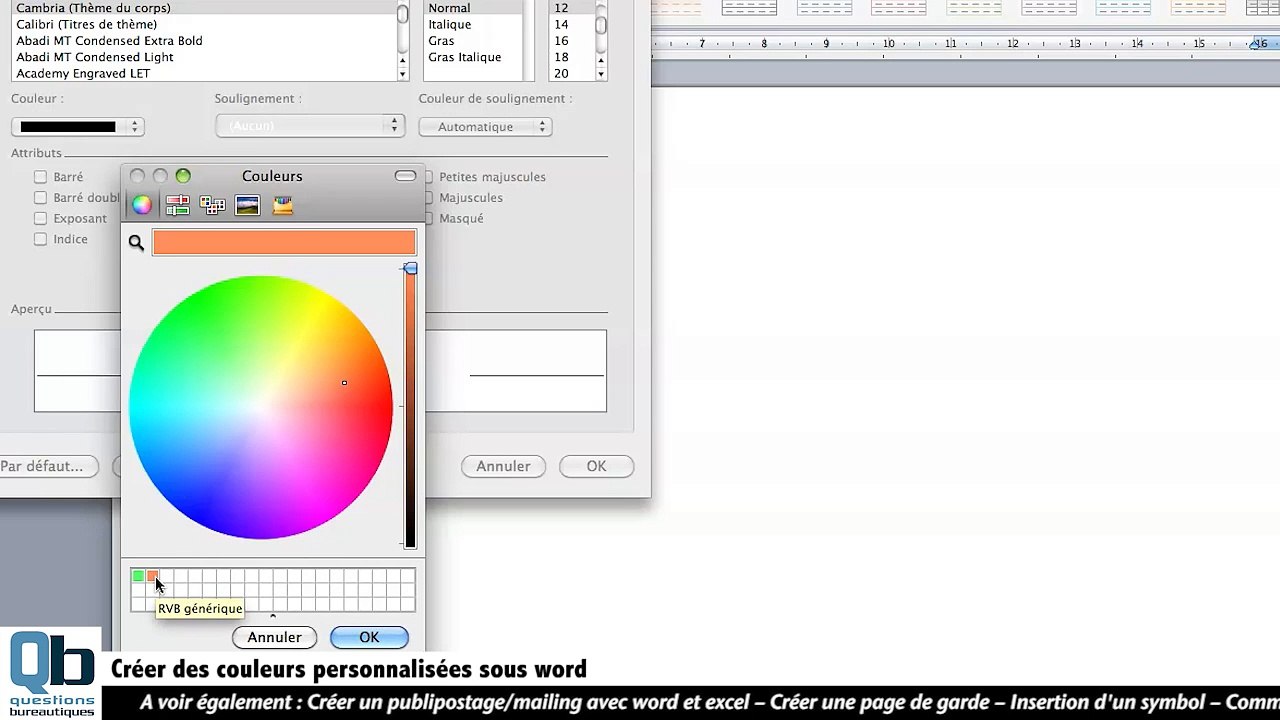Switch to image palettes picker mode

(247, 205)
